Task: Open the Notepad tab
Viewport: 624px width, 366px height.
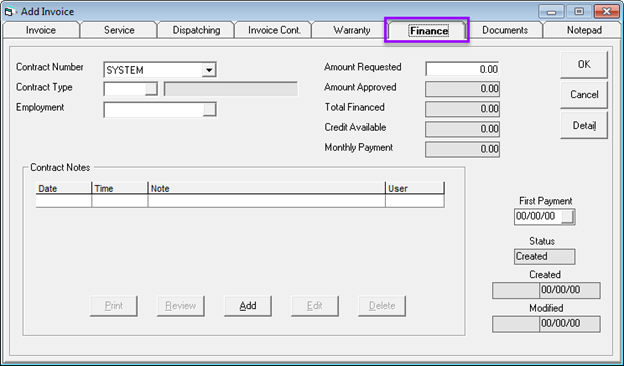Action: (583, 30)
